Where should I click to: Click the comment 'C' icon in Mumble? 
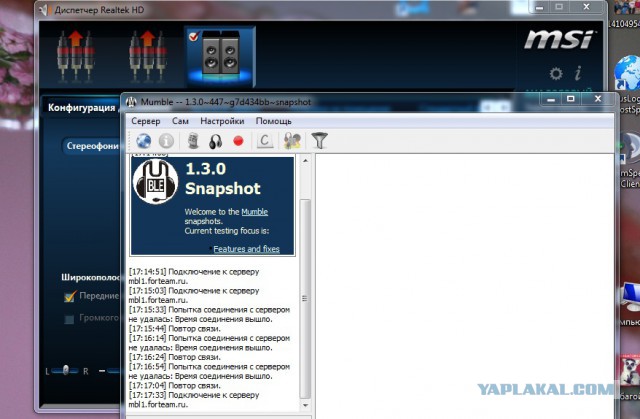(264, 141)
